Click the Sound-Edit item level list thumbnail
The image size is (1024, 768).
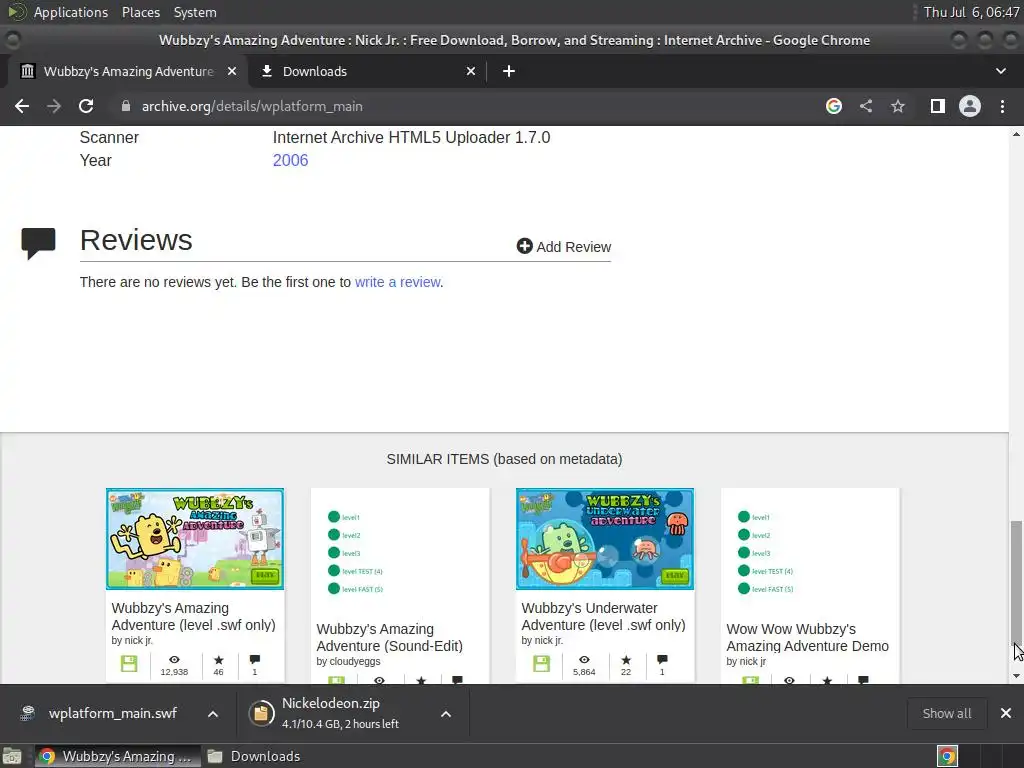[400, 552]
